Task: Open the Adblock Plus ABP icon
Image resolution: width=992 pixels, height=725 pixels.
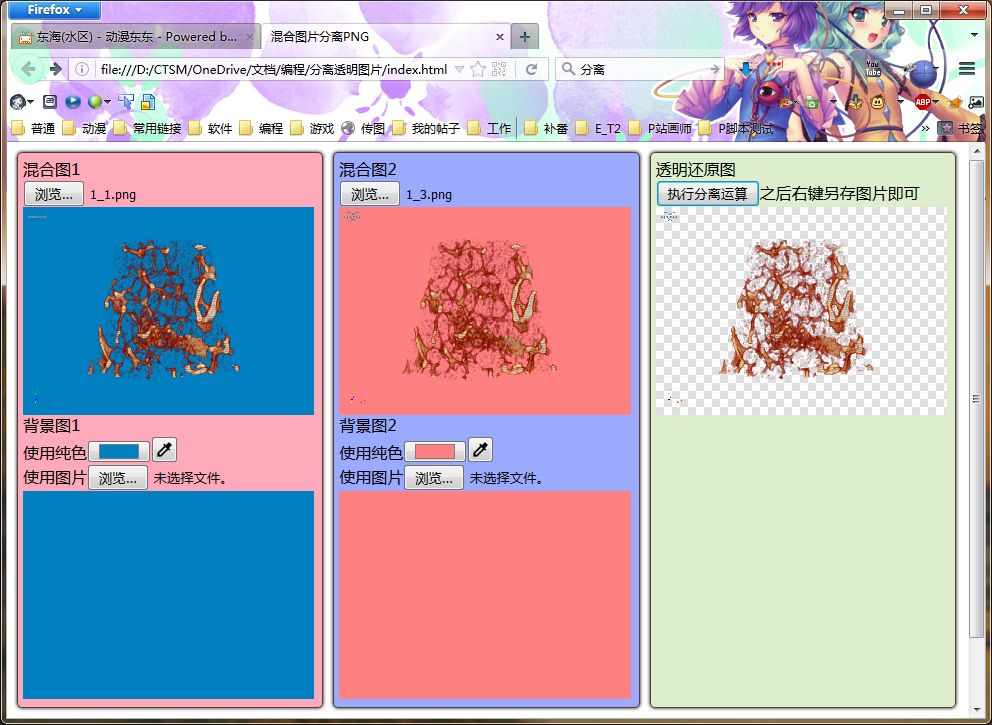Action: 923,101
